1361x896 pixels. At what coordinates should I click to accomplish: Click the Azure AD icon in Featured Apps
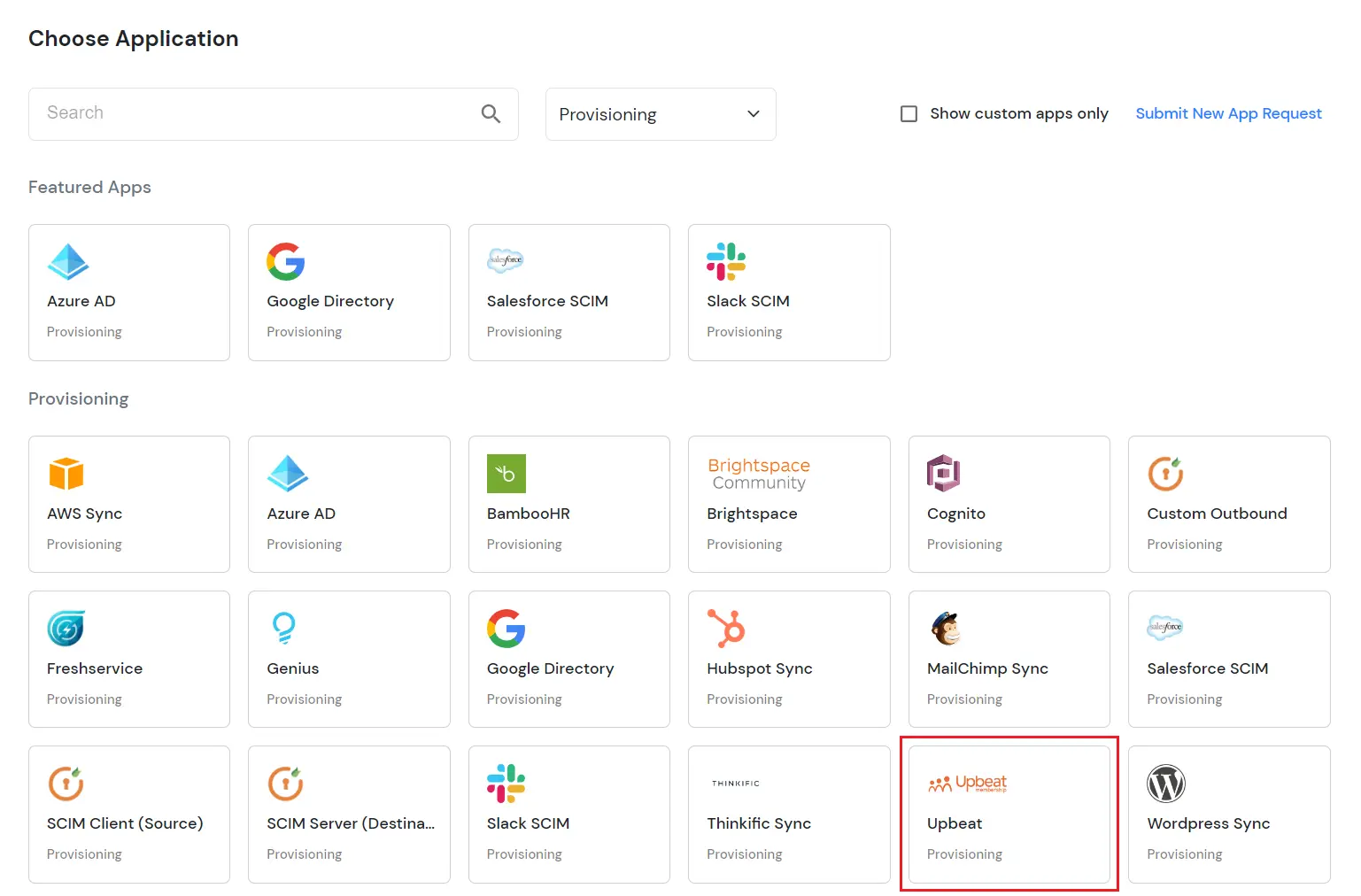coord(68,261)
